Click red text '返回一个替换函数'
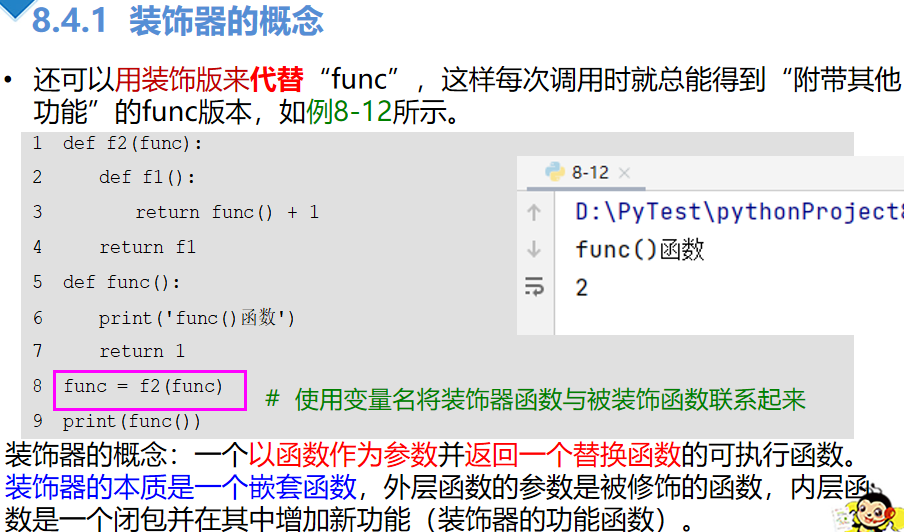 (x=572, y=455)
